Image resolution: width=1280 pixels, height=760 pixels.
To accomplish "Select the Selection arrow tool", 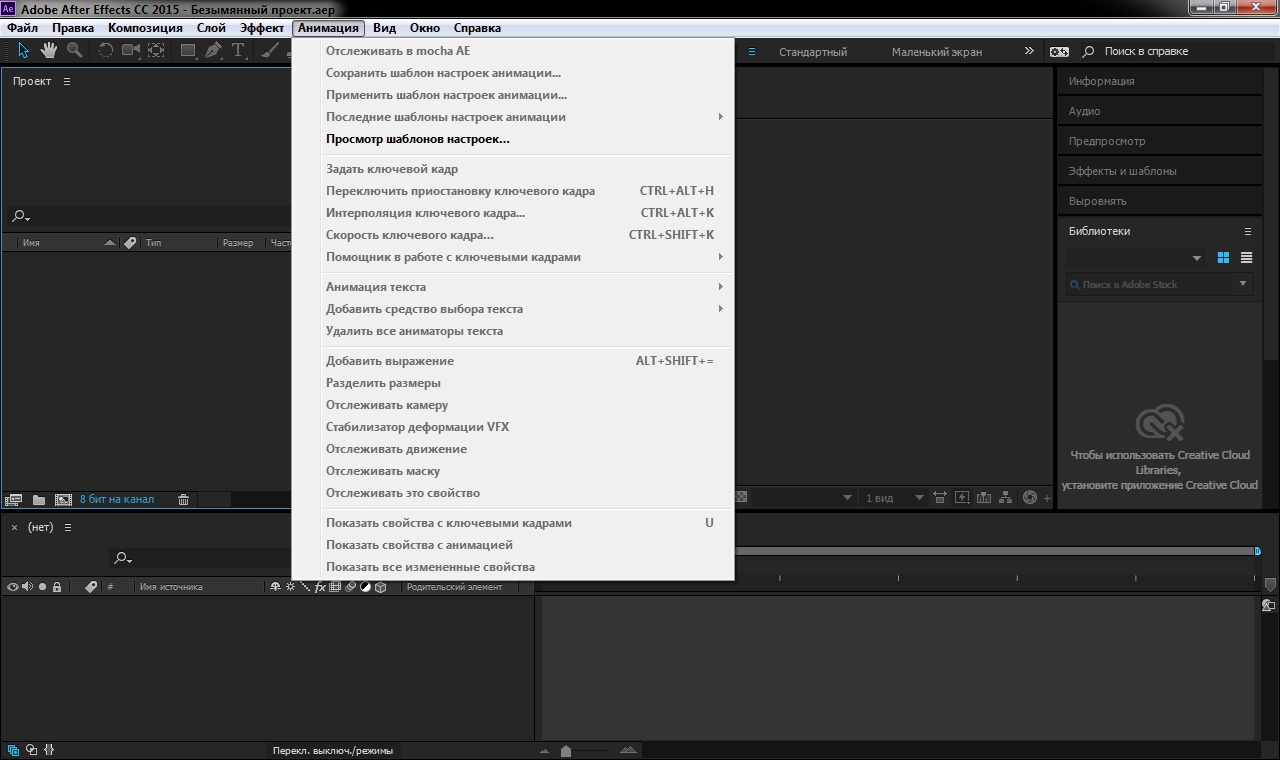I will [23, 50].
